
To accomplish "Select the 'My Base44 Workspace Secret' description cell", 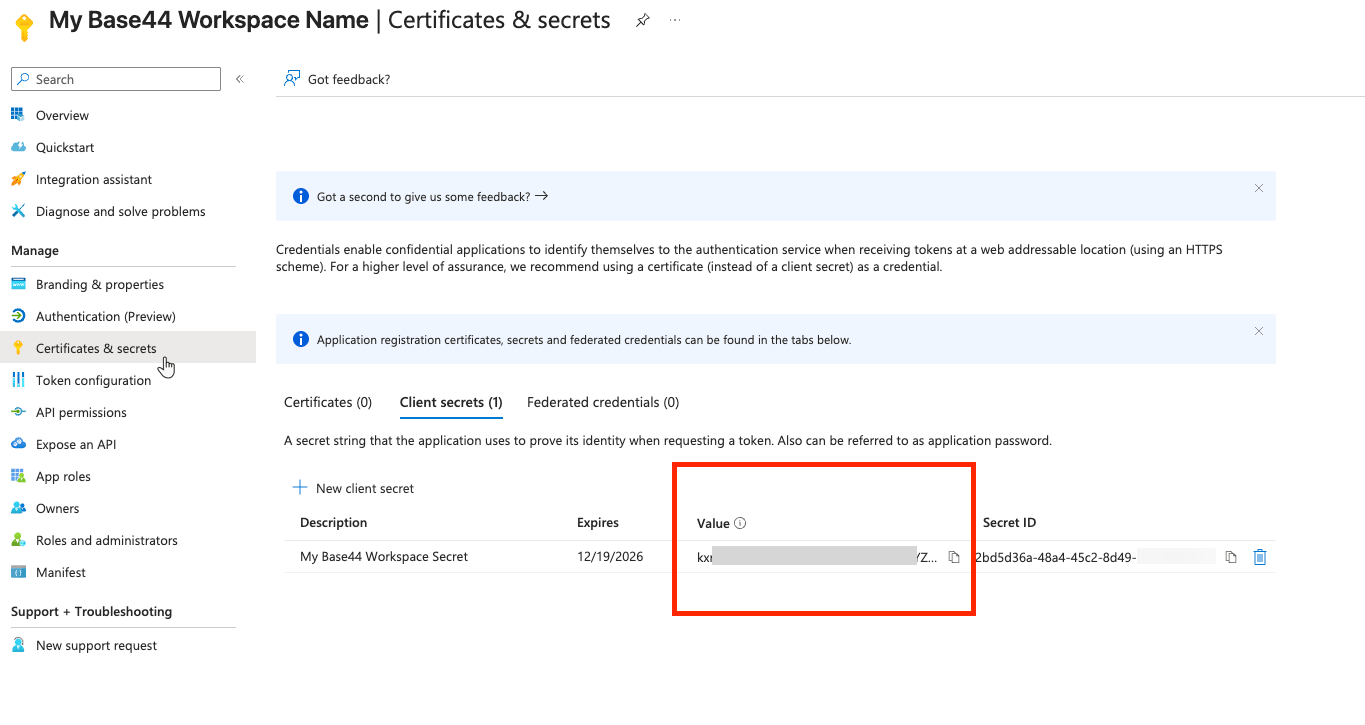I will pos(384,556).
